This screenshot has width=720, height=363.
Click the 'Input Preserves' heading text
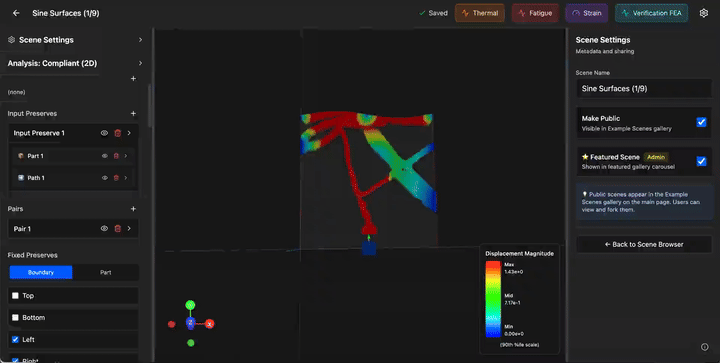coord(32,113)
